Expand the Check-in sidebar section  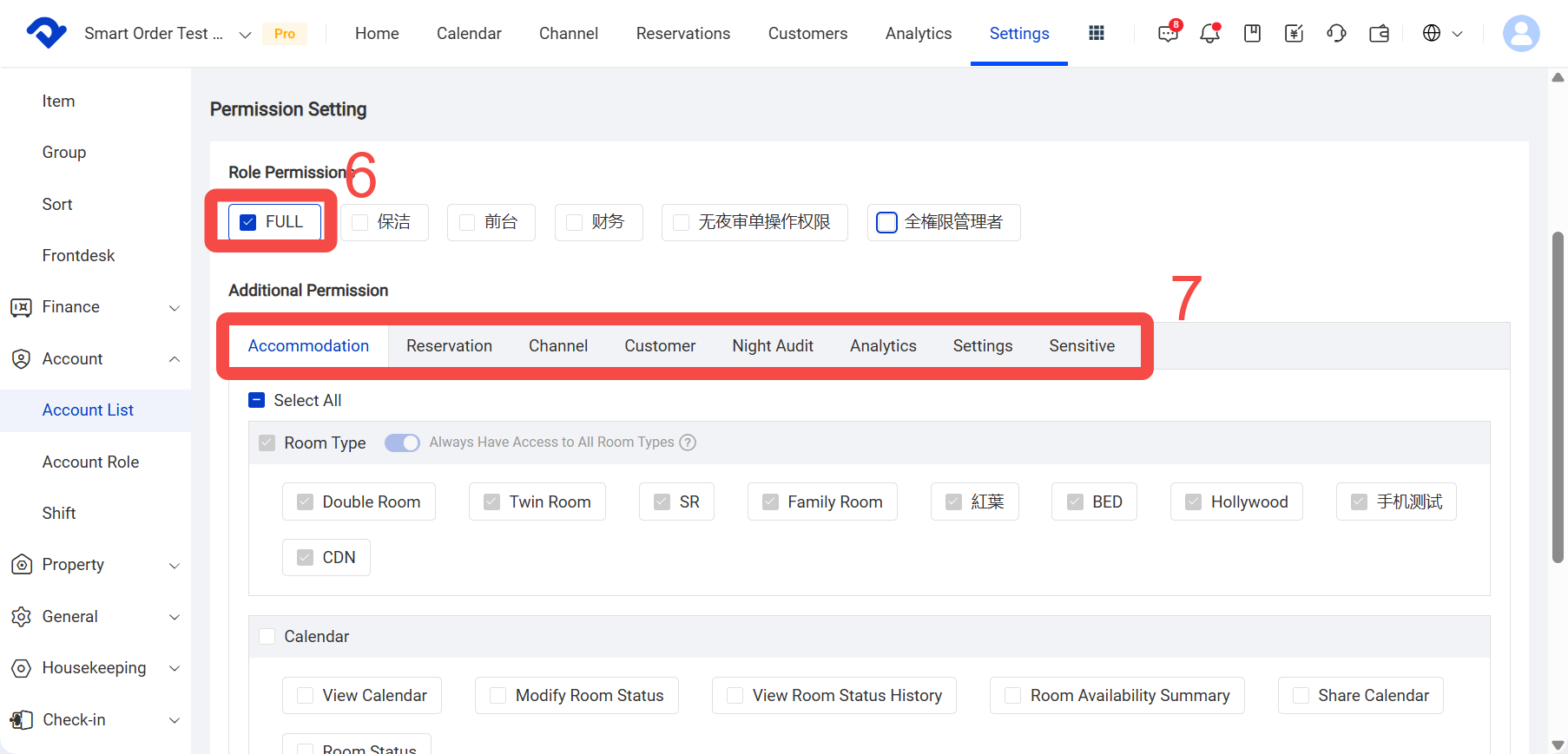tap(175, 721)
